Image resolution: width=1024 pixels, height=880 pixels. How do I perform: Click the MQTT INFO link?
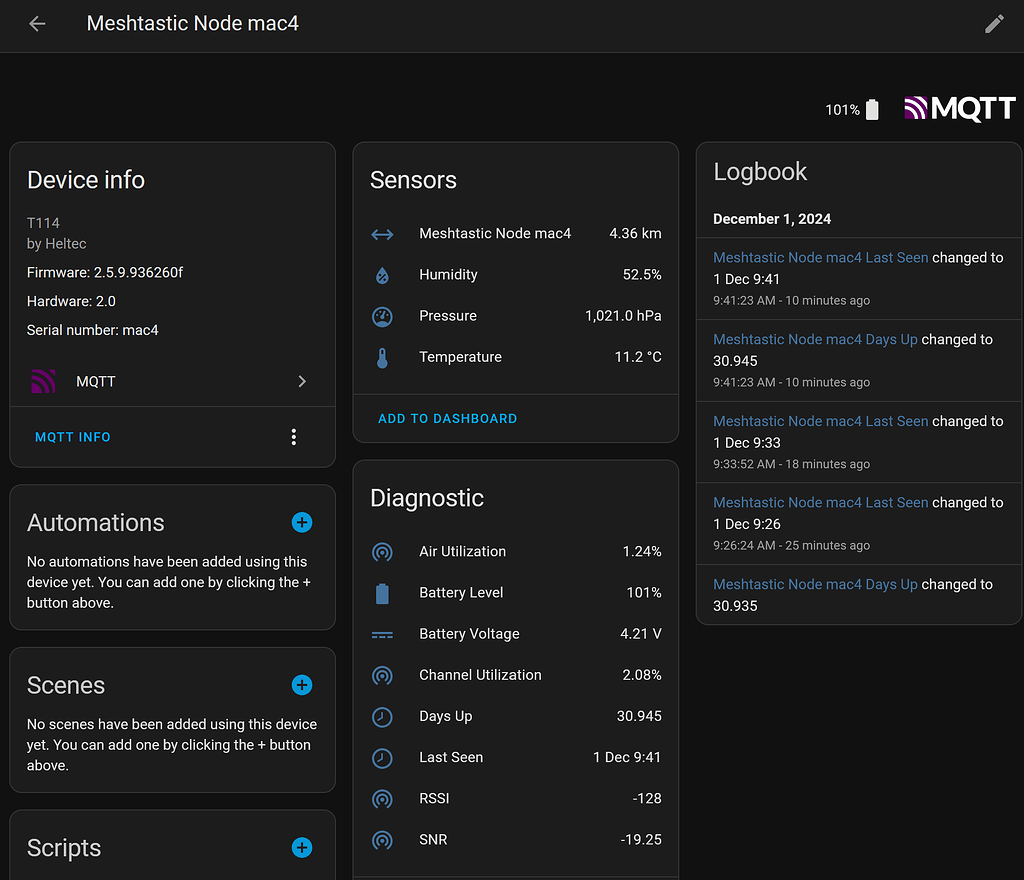(70, 437)
